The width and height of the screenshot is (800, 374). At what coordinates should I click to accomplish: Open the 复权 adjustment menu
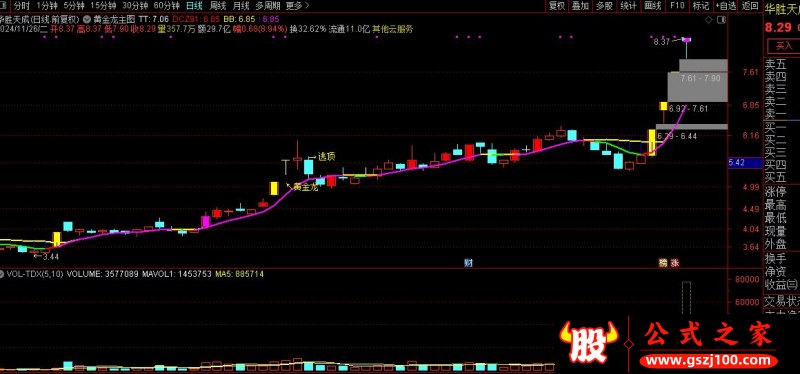point(557,6)
